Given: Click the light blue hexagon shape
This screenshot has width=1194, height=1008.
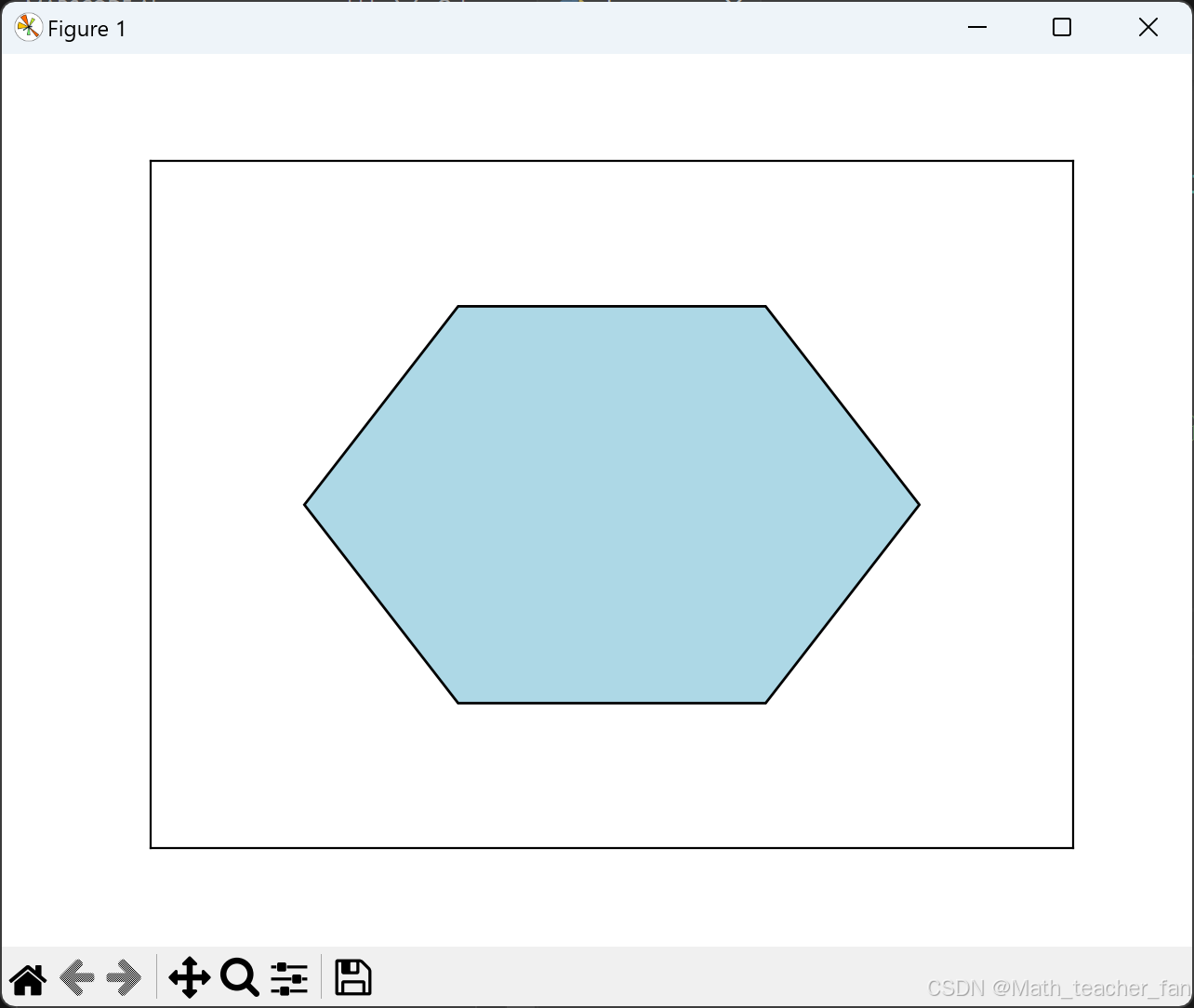Looking at the screenshot, I should (611, 504).
